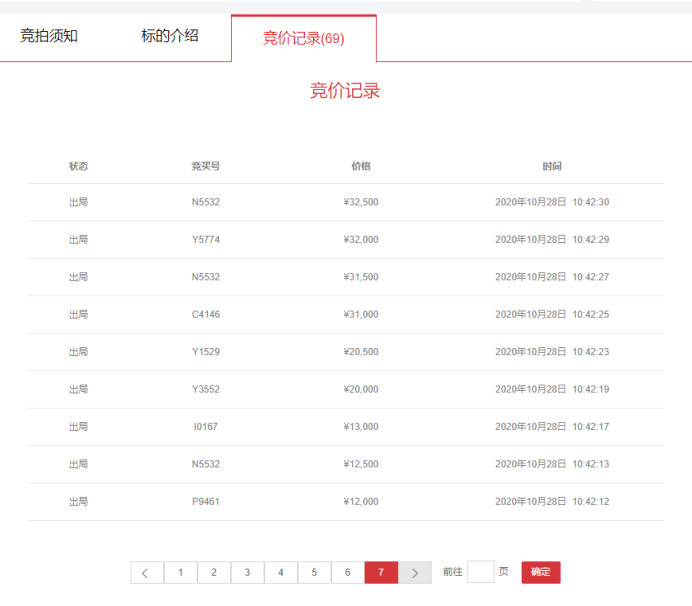Focus the page number input field
The image size is (692, 606).
pyautogui.click(x=480, y=573)
